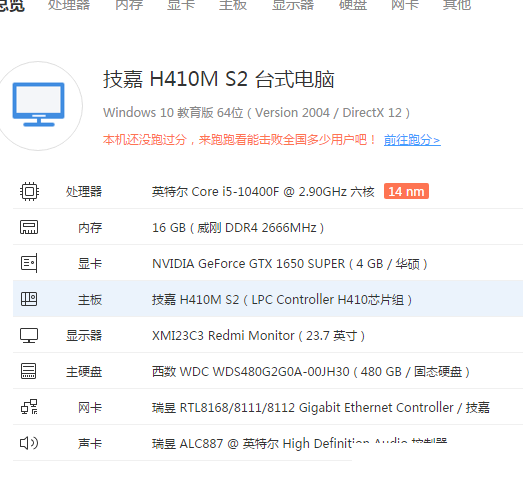Click the graphics card icon

coord(29,263)
